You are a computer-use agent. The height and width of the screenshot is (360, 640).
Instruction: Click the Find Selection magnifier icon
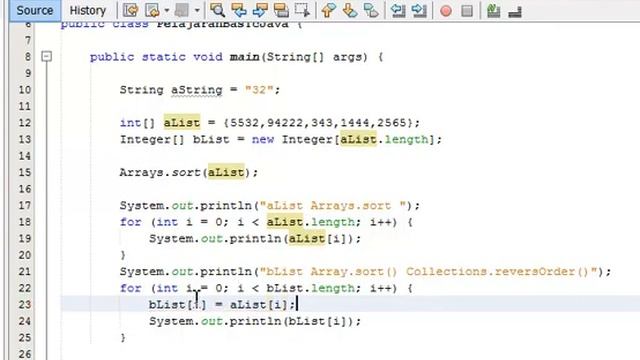217,11
